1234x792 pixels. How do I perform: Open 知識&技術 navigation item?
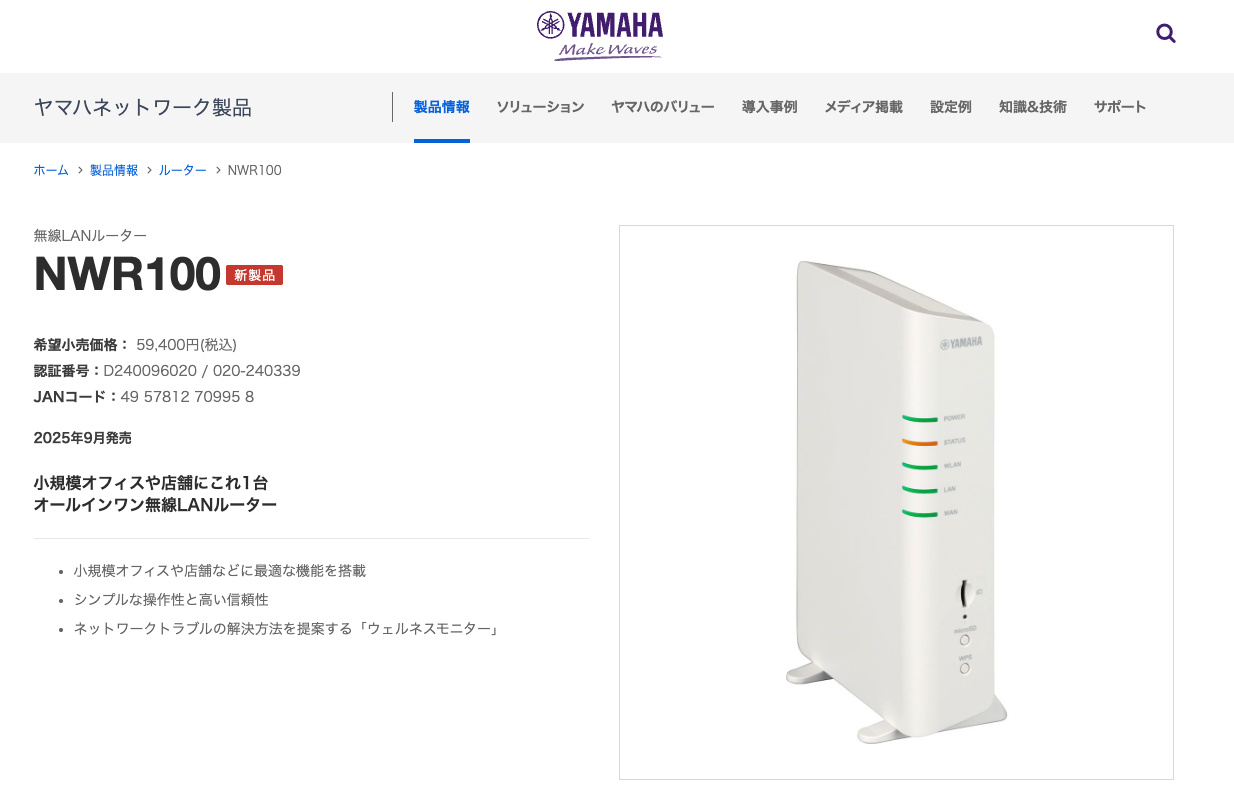[x=1032, y=107]
